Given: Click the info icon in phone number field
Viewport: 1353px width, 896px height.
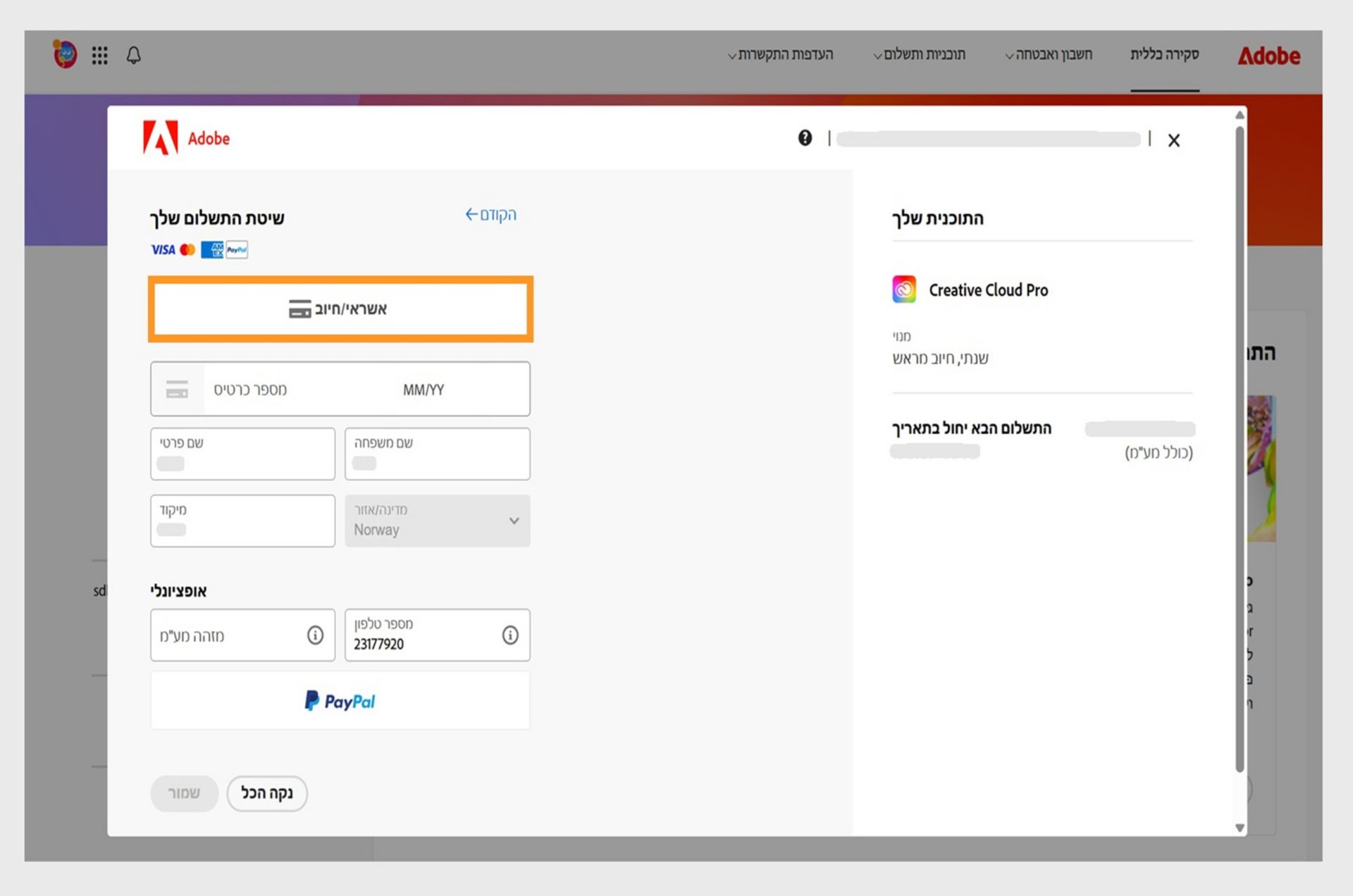Looking at the screenshot, I should (510, 635).
